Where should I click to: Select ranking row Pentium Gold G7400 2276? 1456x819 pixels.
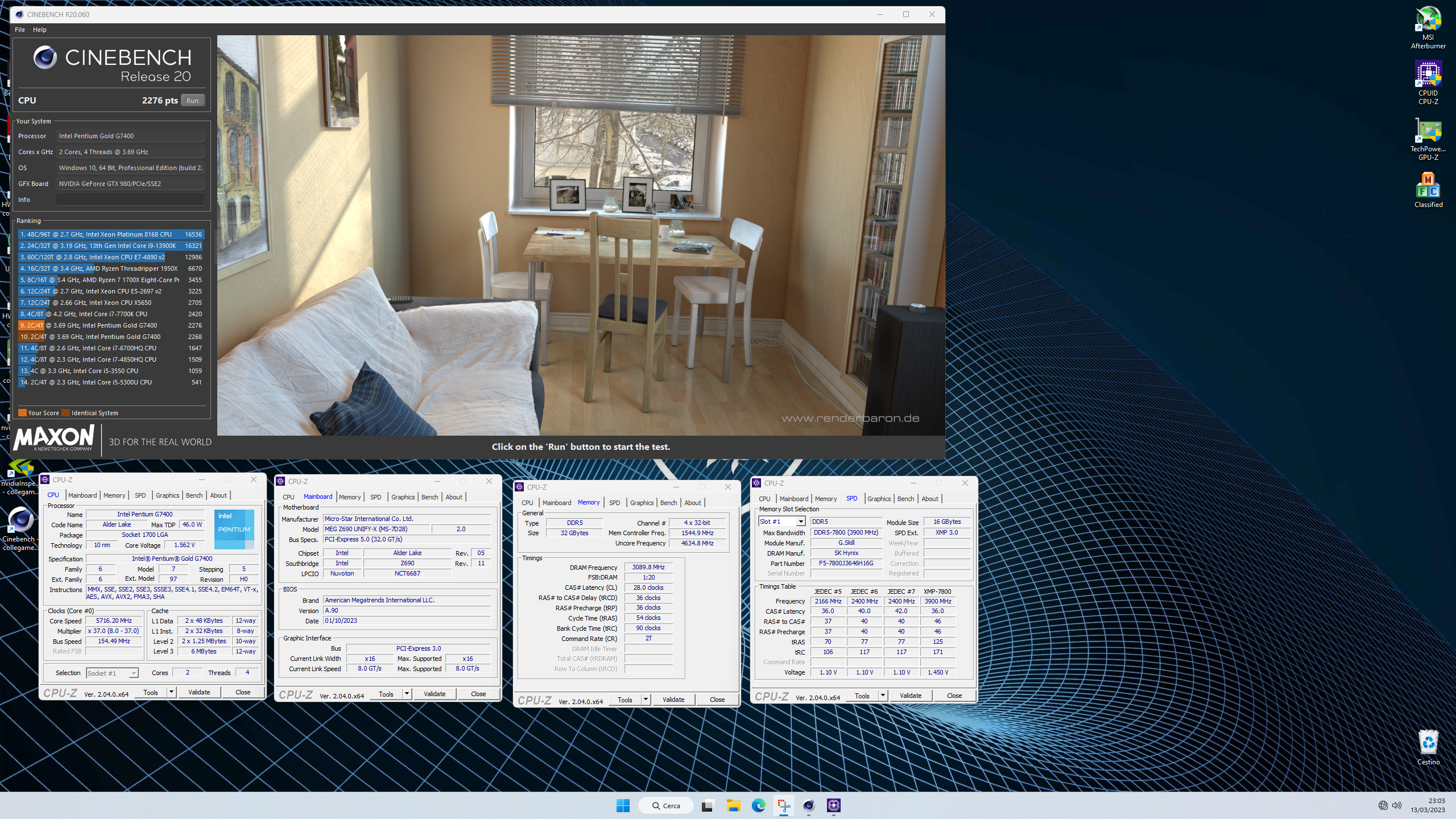coord(111,325)
